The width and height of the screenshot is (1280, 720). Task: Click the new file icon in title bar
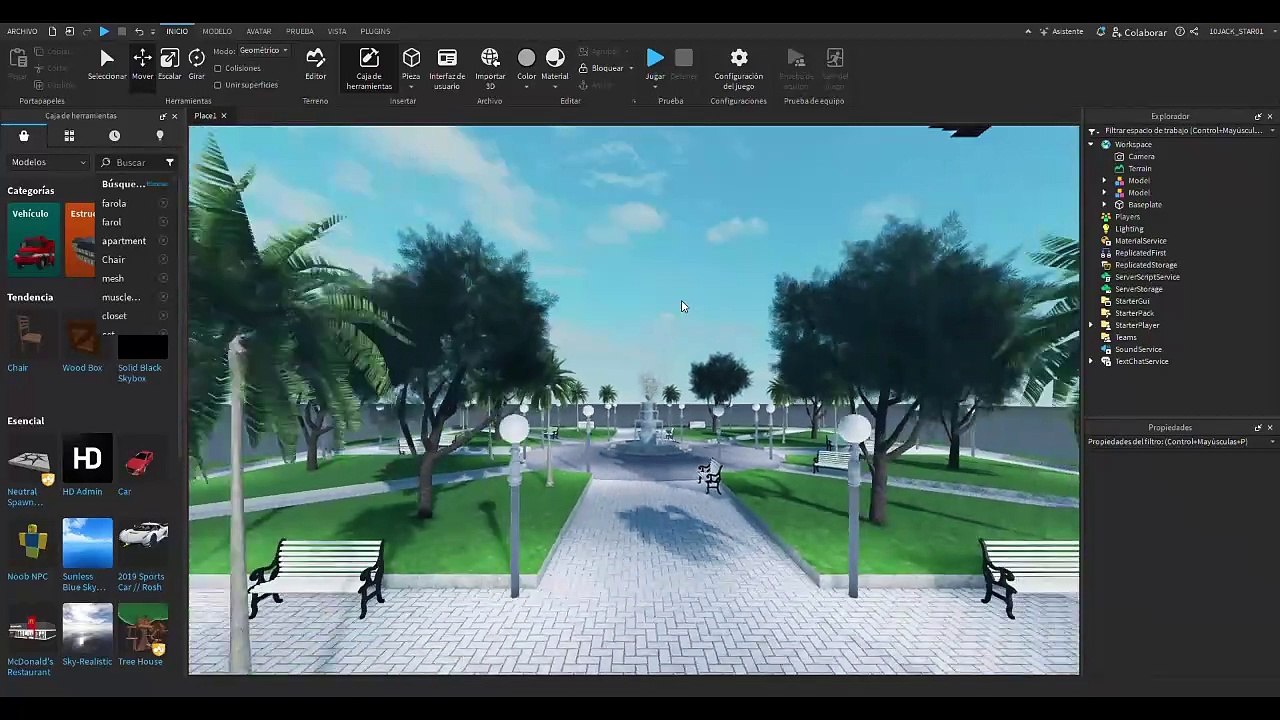(x=53, y=31)
